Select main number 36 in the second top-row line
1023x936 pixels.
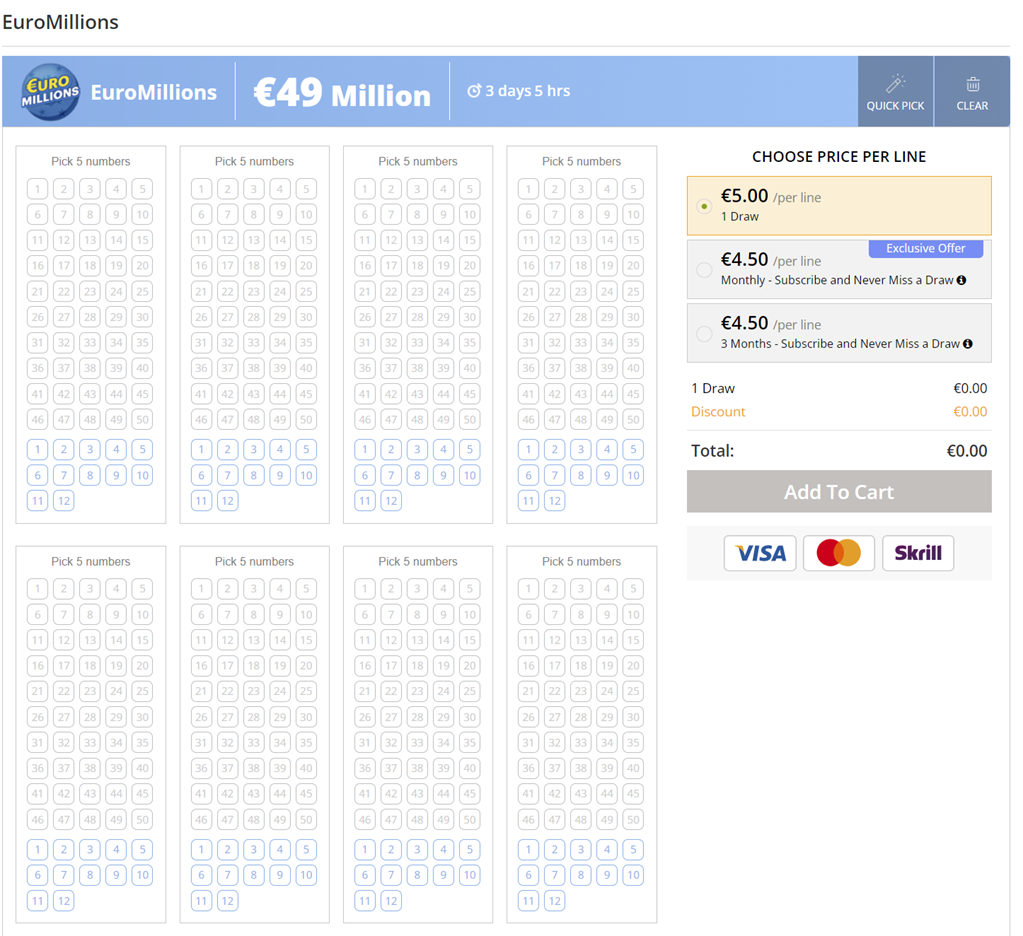[202, 368]
